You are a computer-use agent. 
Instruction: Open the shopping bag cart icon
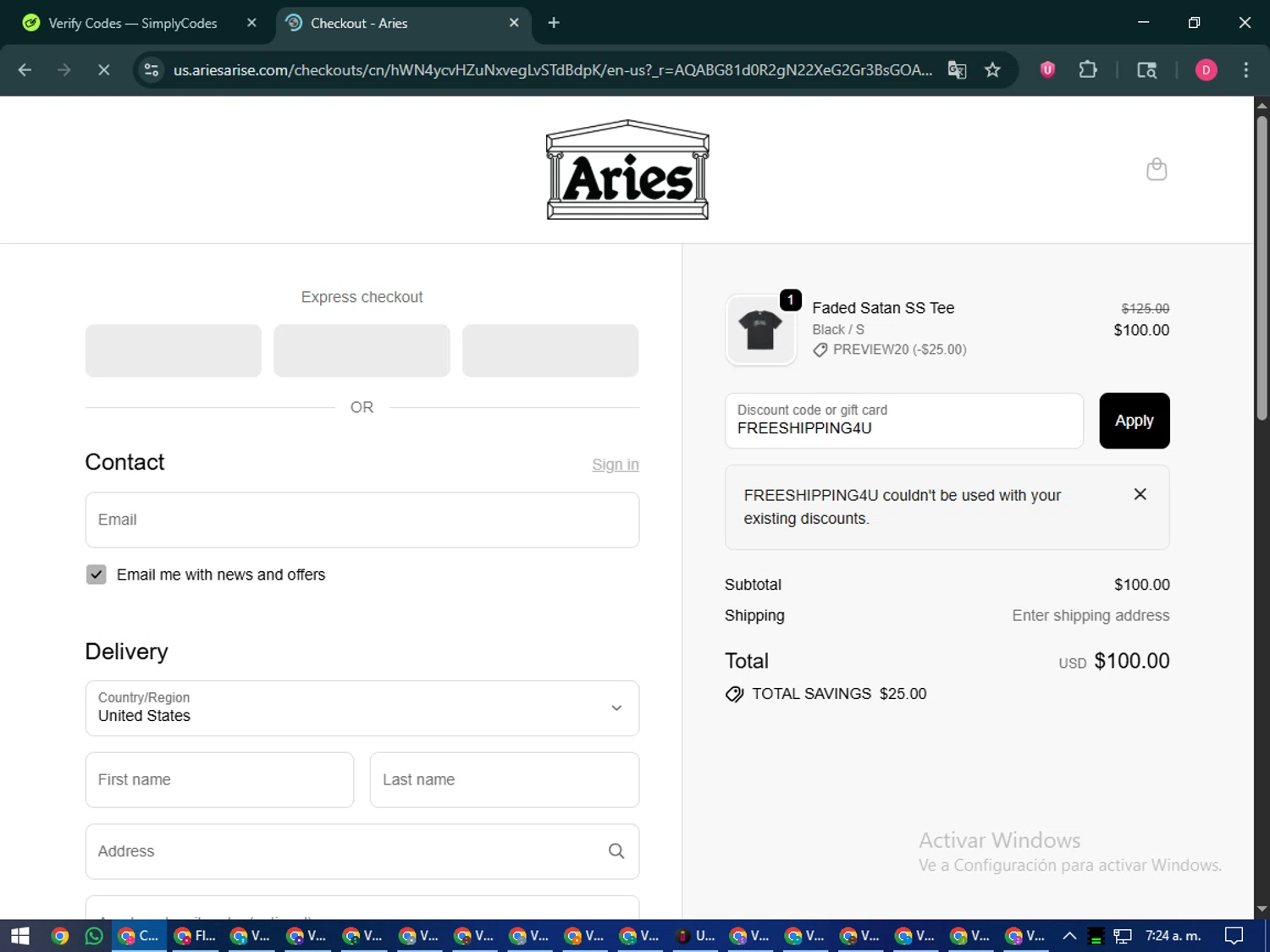click(1157, 169)
